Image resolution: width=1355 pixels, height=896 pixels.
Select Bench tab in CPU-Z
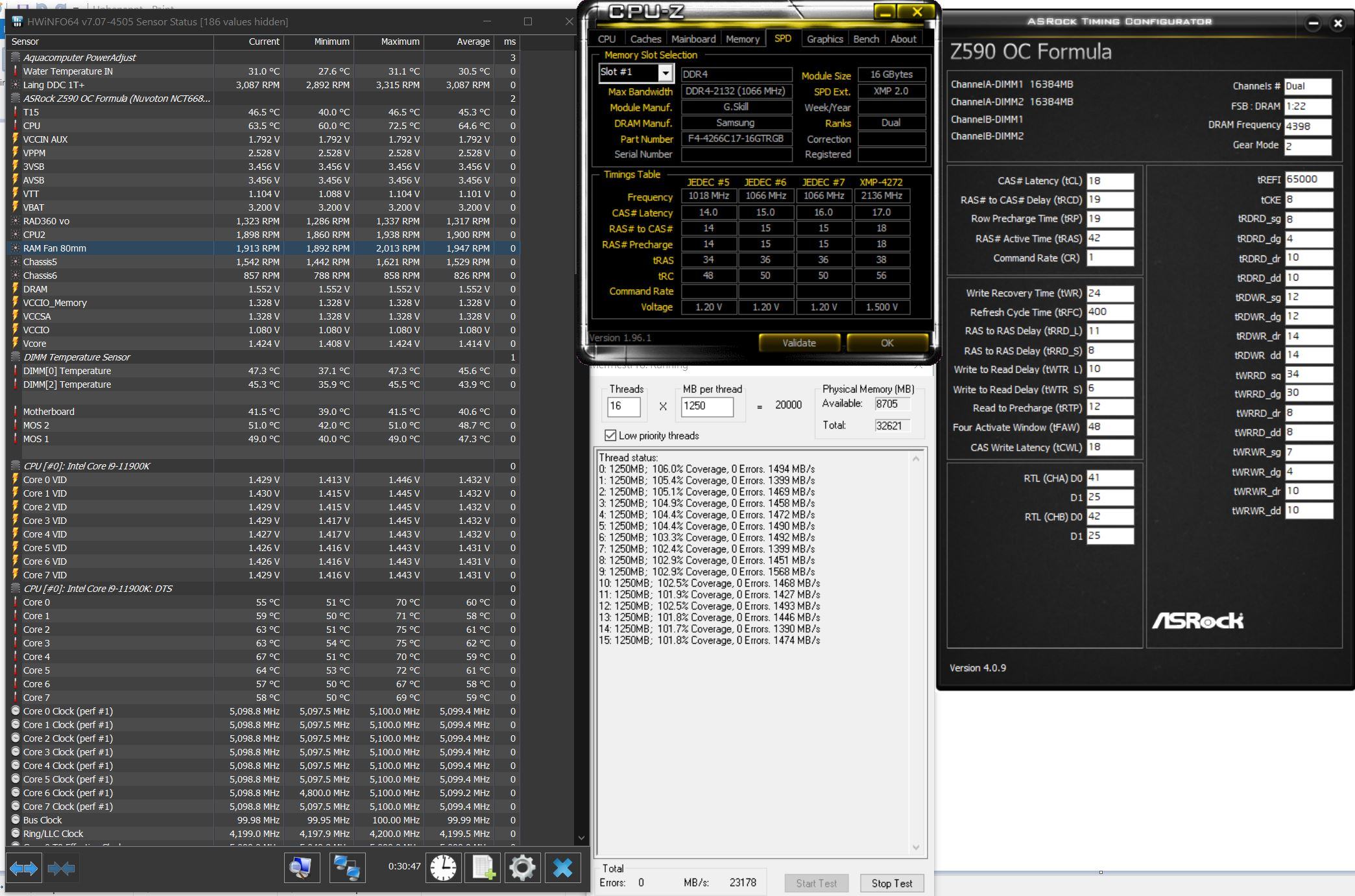(x=866, y=39)
